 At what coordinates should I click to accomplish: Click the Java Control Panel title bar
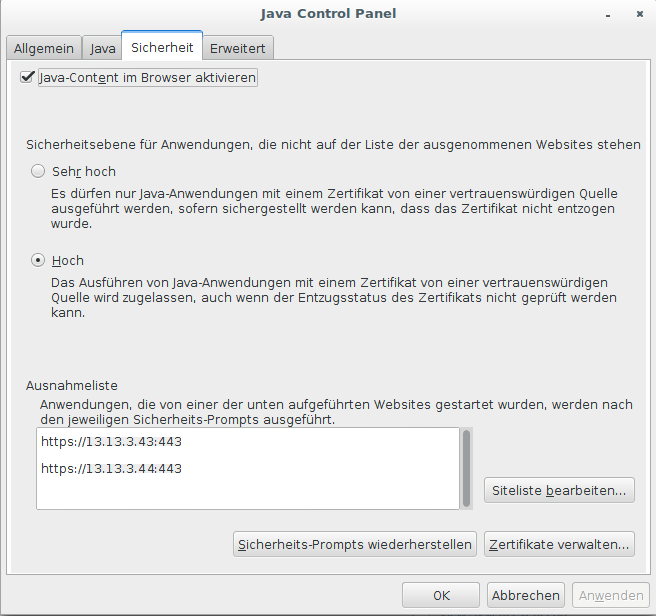pos(328,14)
